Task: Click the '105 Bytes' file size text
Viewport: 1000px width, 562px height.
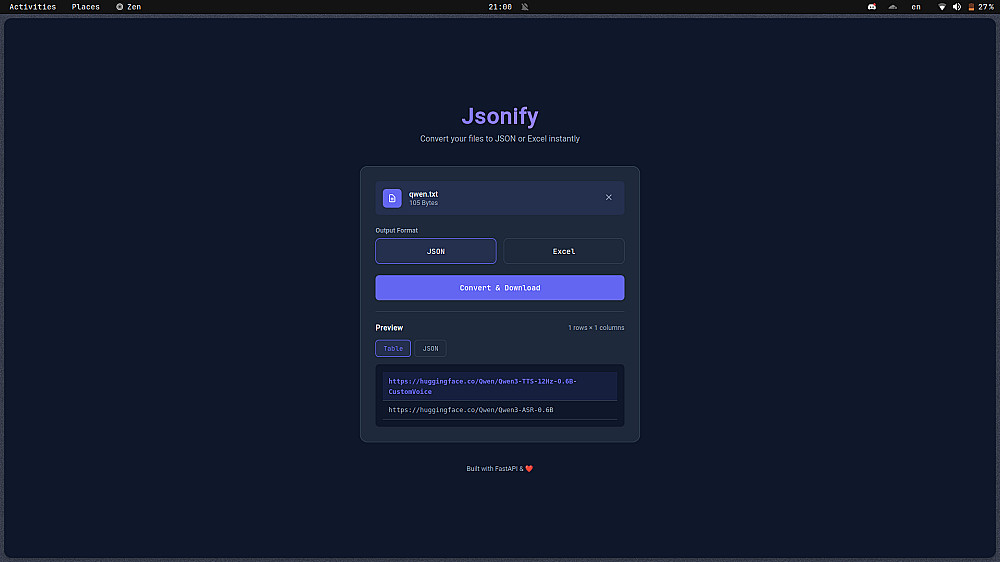Action: click(423, 203)
